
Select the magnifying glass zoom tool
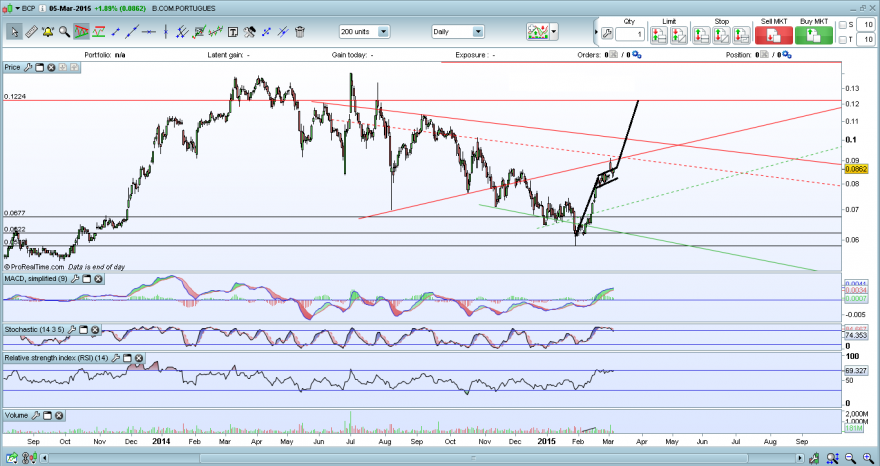[x=65, y=32]
